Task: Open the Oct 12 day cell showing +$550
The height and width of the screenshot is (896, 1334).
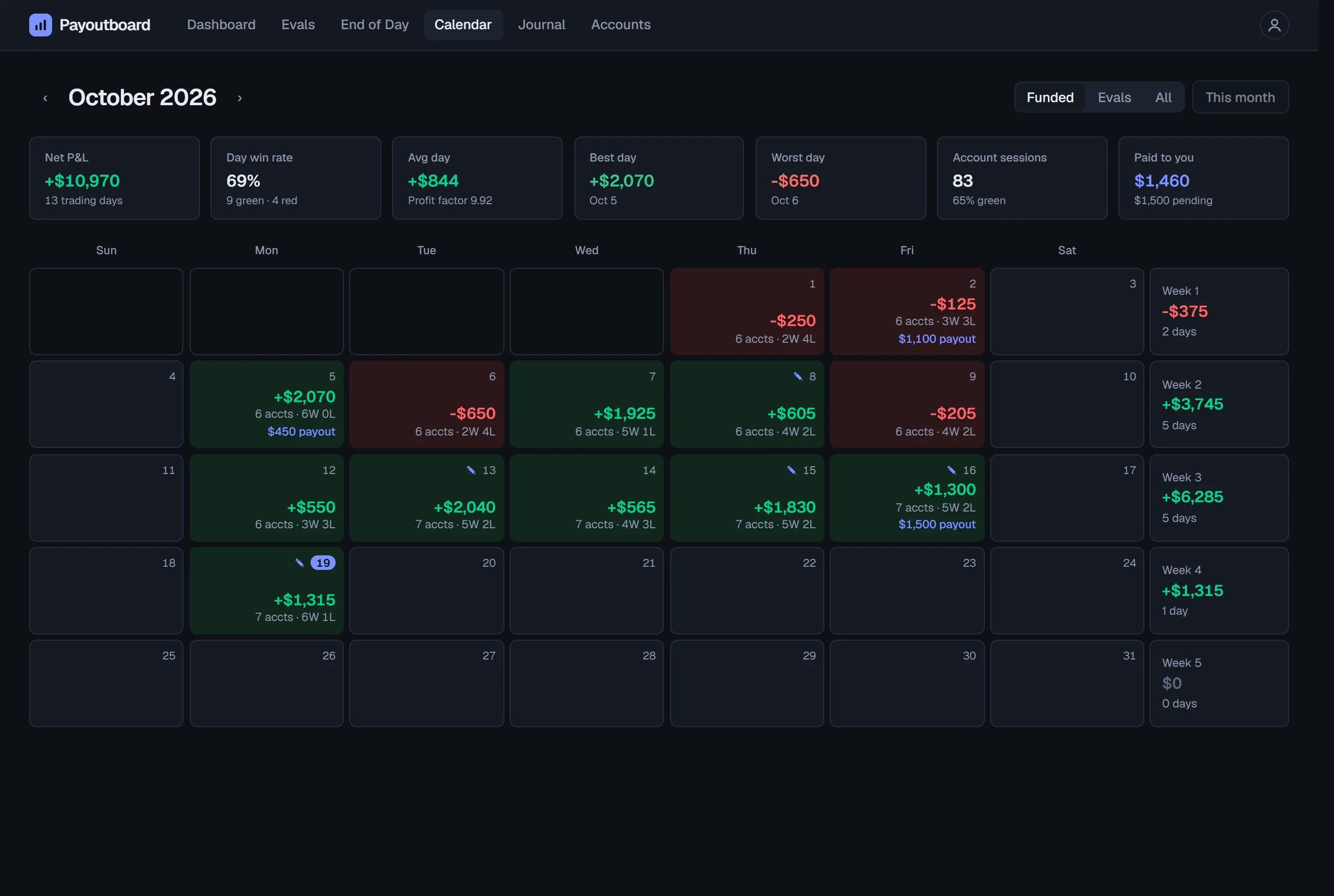Action: pos(266,497)
